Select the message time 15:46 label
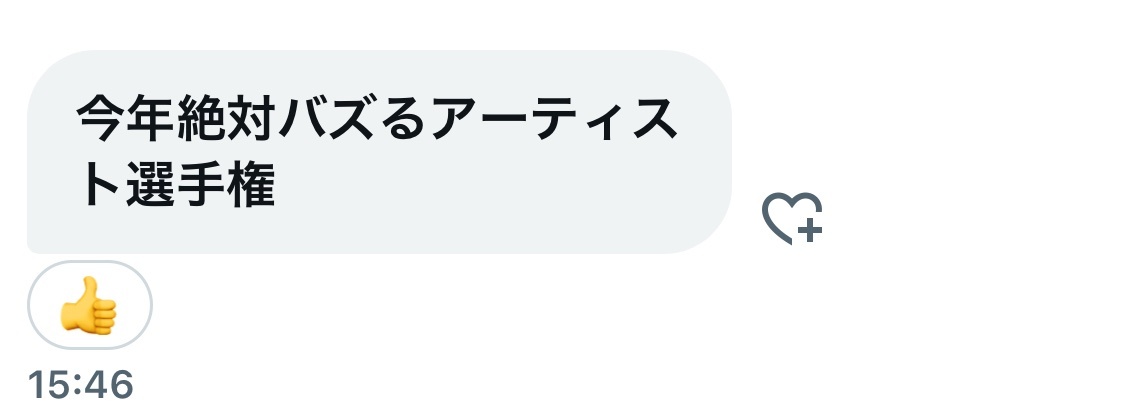The width and height of the screenshot is (1125, 419). pos(80,385)
